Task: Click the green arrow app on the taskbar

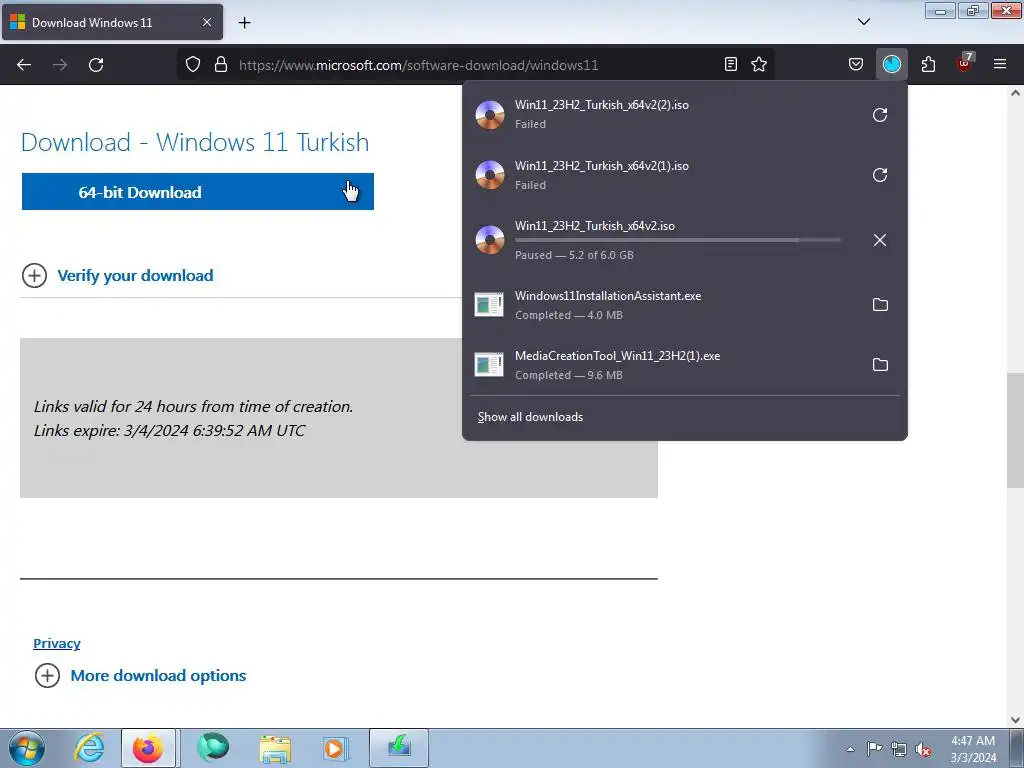Action: tap(399, 748)
